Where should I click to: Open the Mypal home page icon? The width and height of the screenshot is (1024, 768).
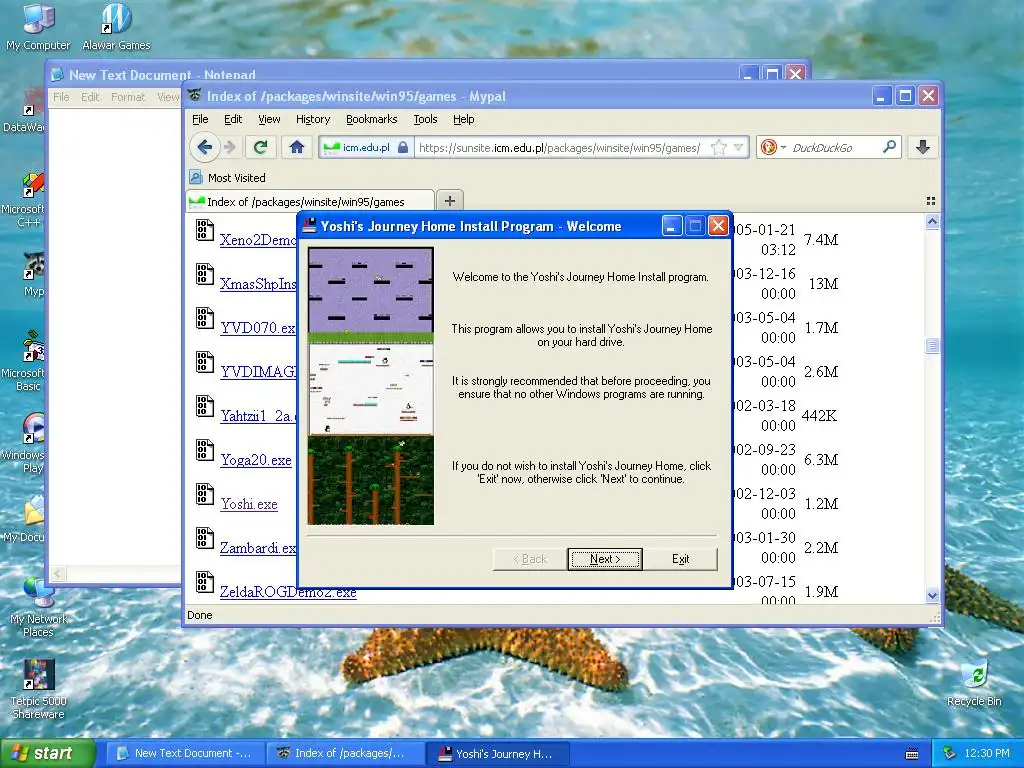296,148
